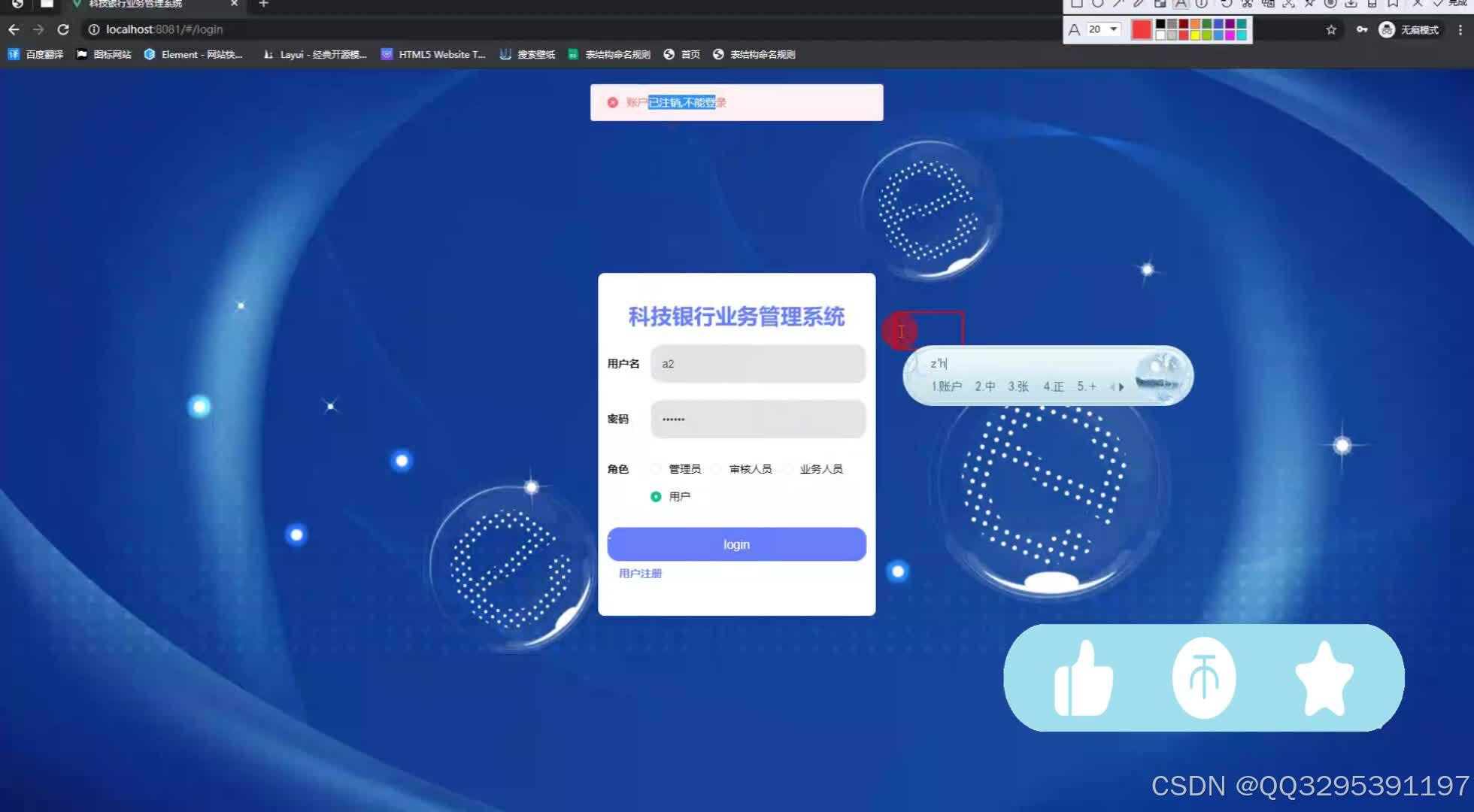
Task: Select the 用户 role radio button
Action: click(656, 496)
